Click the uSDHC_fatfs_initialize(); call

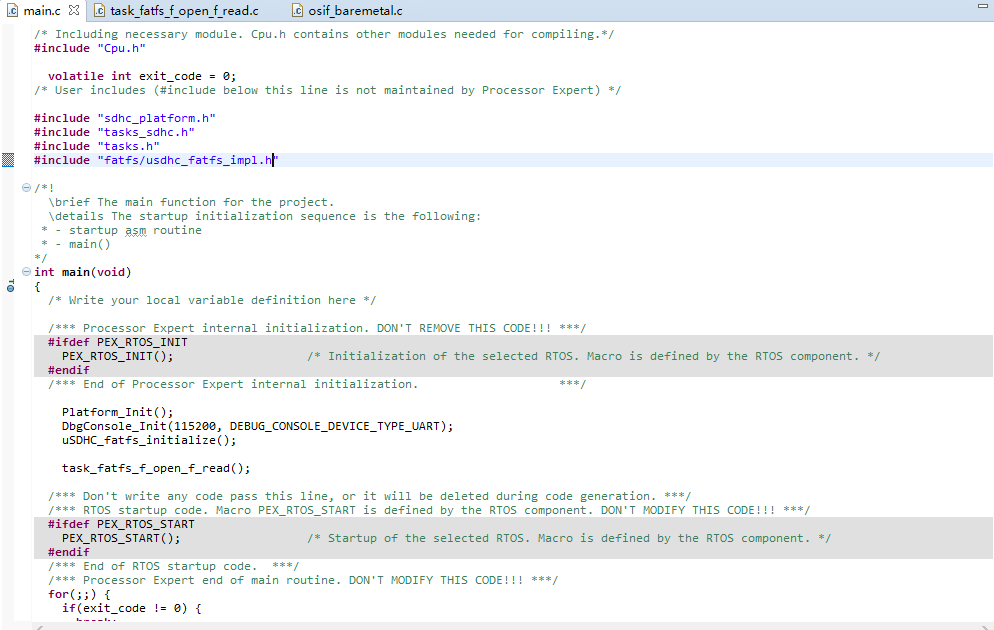click(149, 440)
